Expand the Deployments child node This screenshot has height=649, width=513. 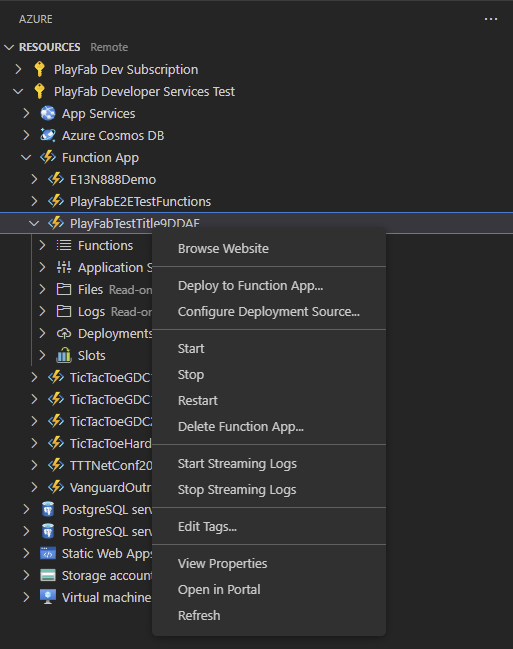(x=42, y=333)
